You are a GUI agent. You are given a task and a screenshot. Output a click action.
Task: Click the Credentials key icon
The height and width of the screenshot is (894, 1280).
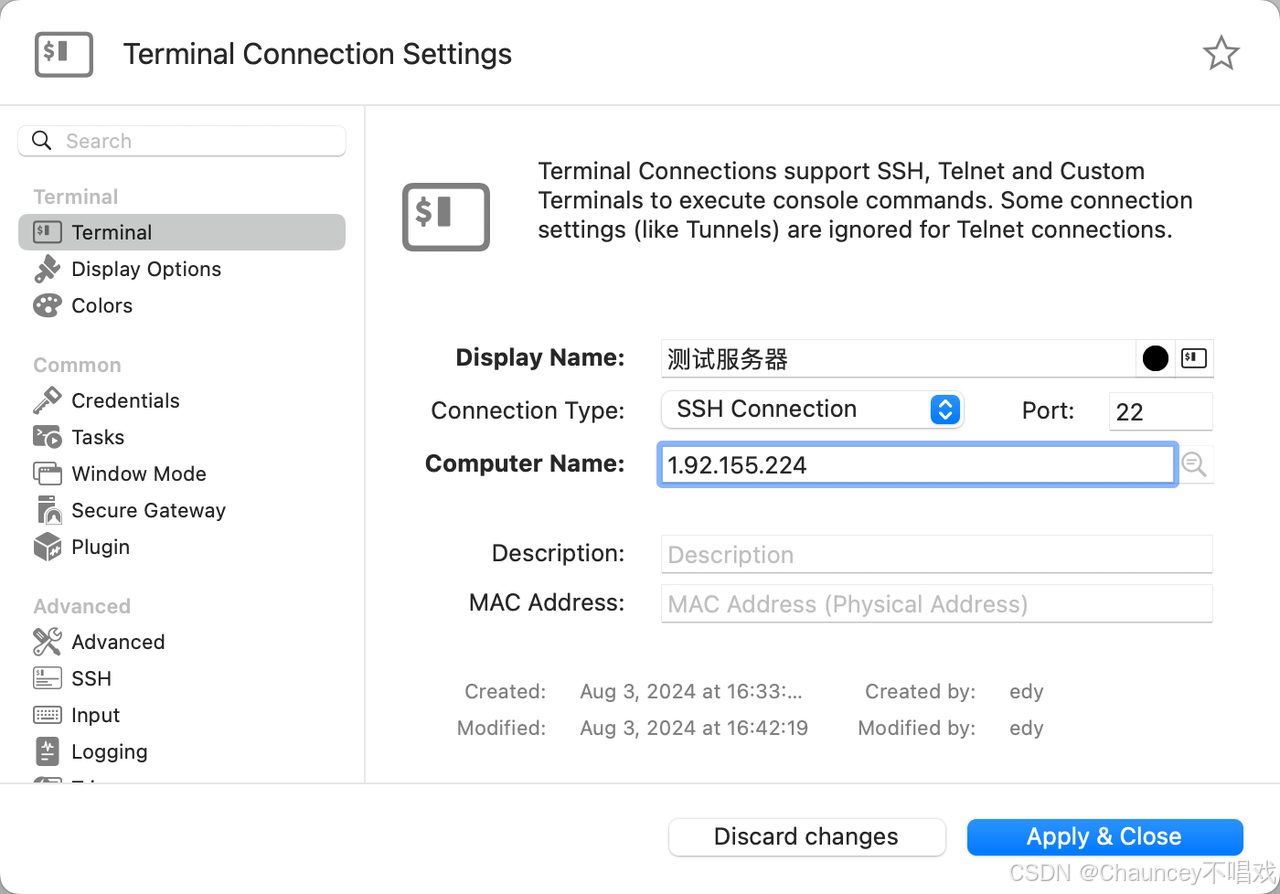[x=47, y=400]
